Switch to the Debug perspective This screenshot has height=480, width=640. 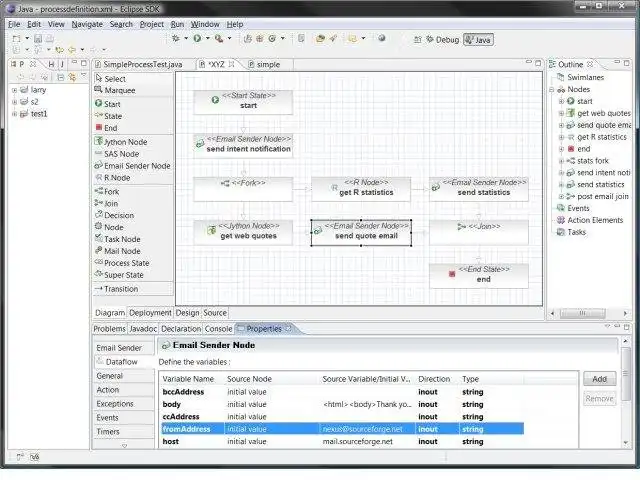(442, 40)
